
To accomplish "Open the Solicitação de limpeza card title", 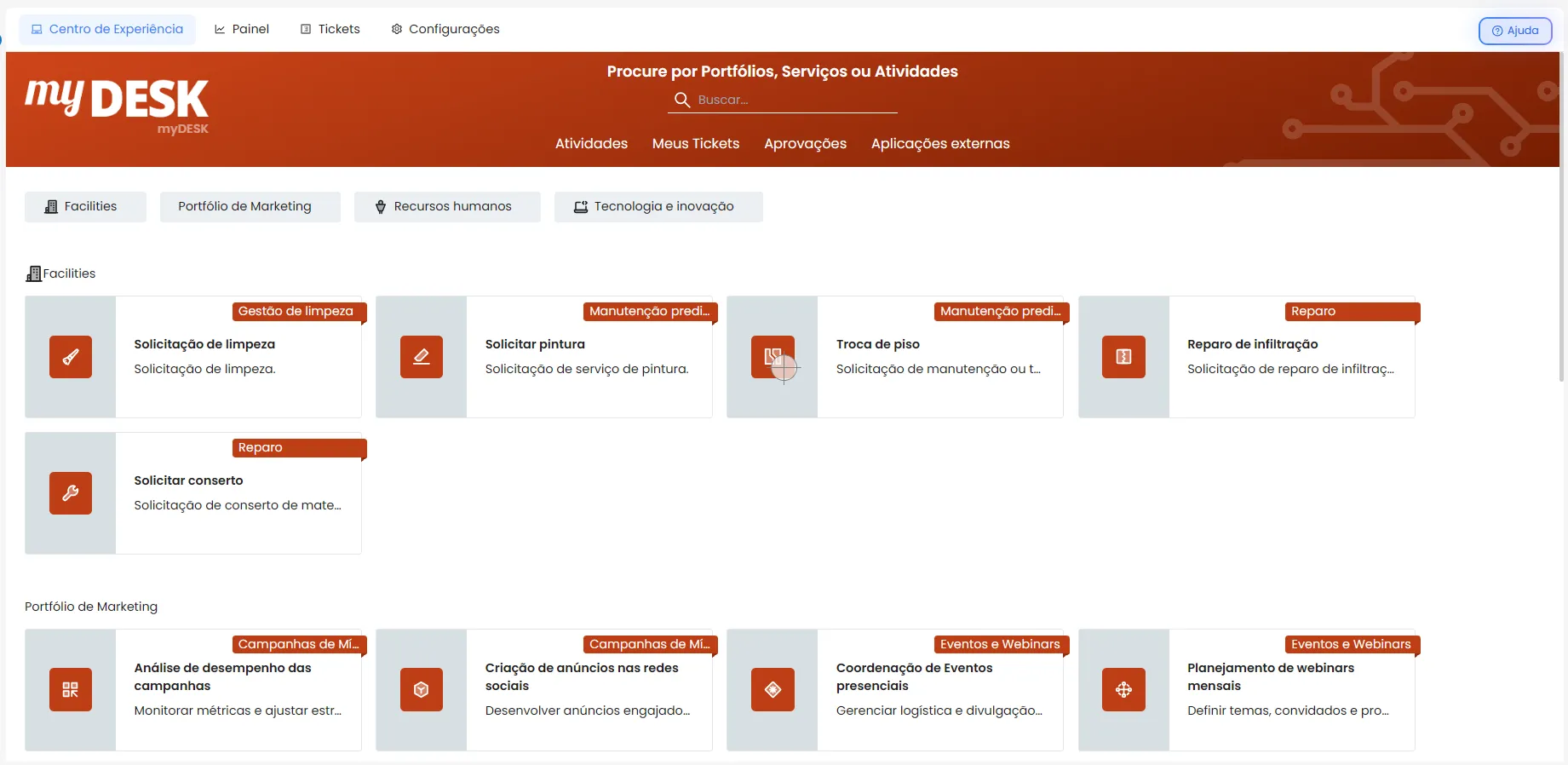I will tap(204, 344).
